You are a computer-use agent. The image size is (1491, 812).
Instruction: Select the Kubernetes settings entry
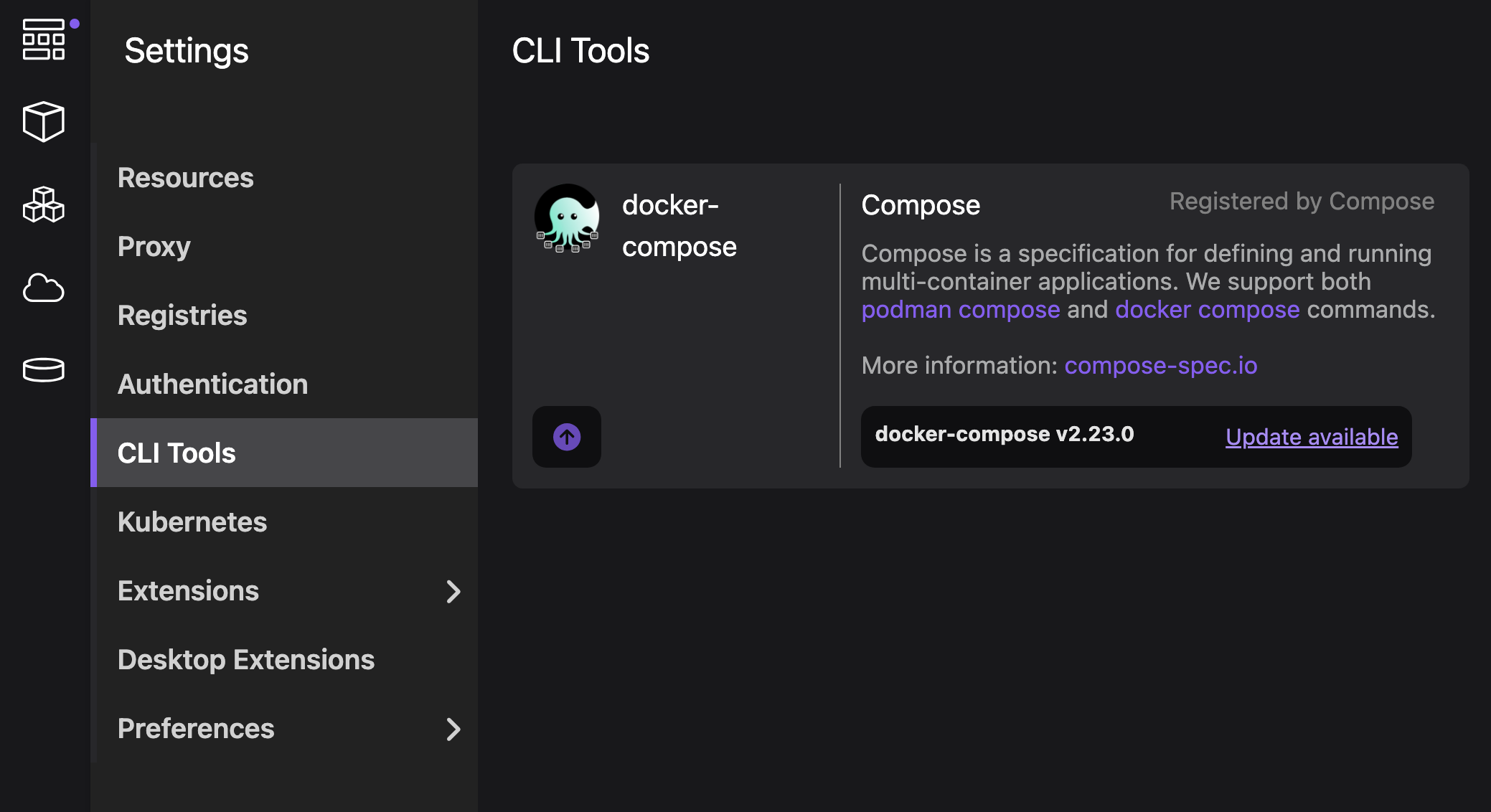point(192,522)
